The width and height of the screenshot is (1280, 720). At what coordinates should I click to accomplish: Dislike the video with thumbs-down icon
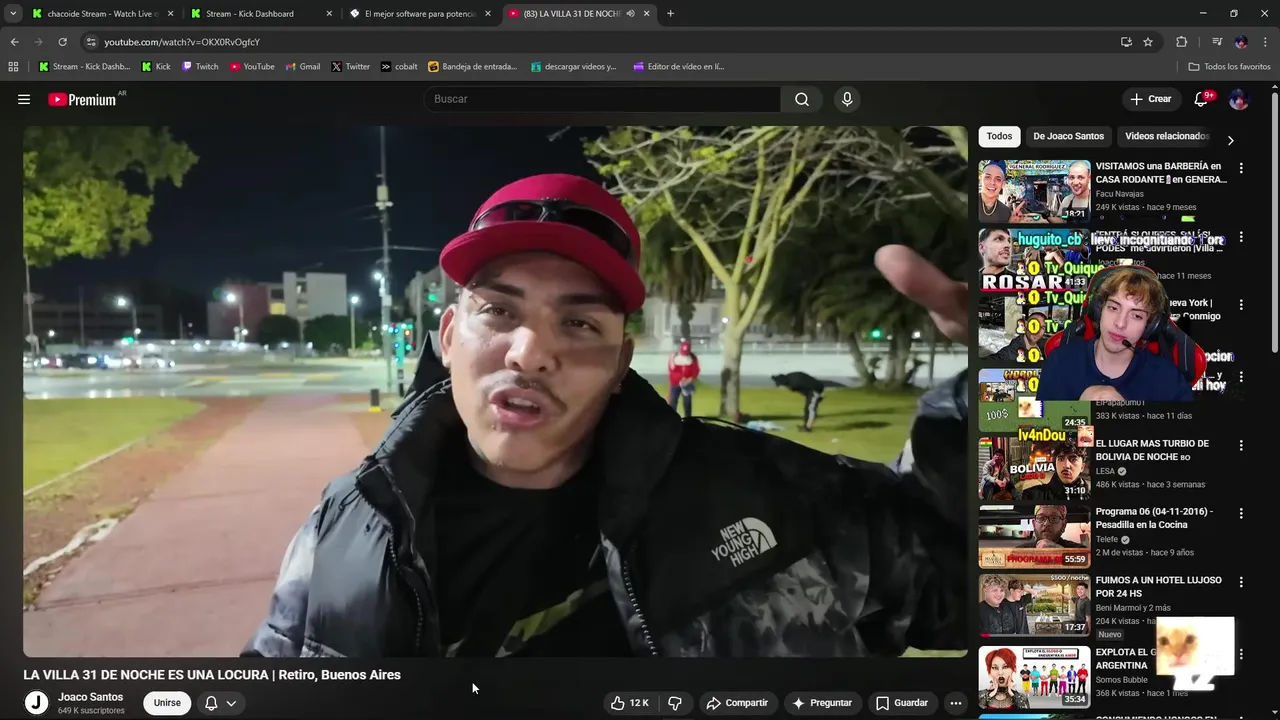[675, 703]
